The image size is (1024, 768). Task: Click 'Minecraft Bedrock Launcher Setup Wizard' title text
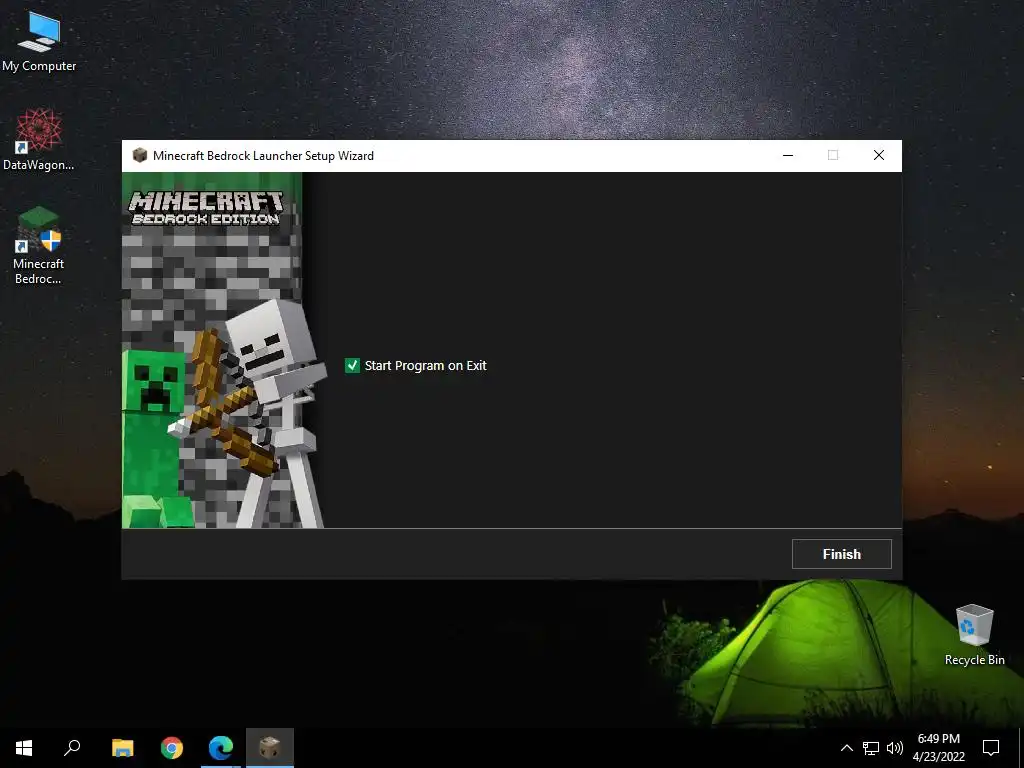tap(263, 155)
